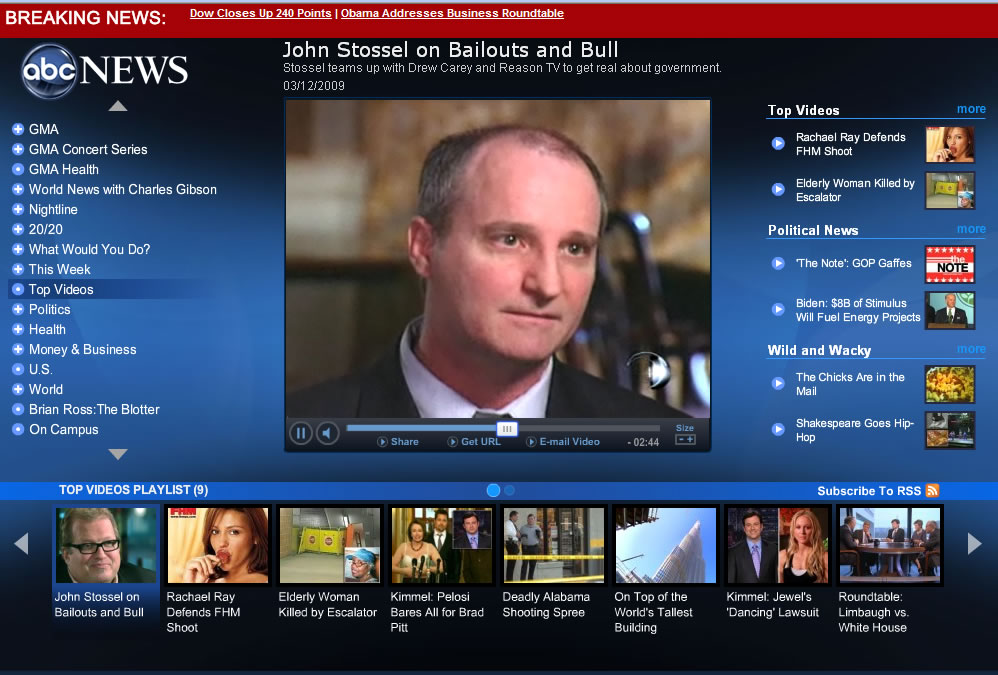Open Roundtable: Limbaugh vs. White House thumbnail
Viewport: 998px width, 675px height.
point(890,545)
